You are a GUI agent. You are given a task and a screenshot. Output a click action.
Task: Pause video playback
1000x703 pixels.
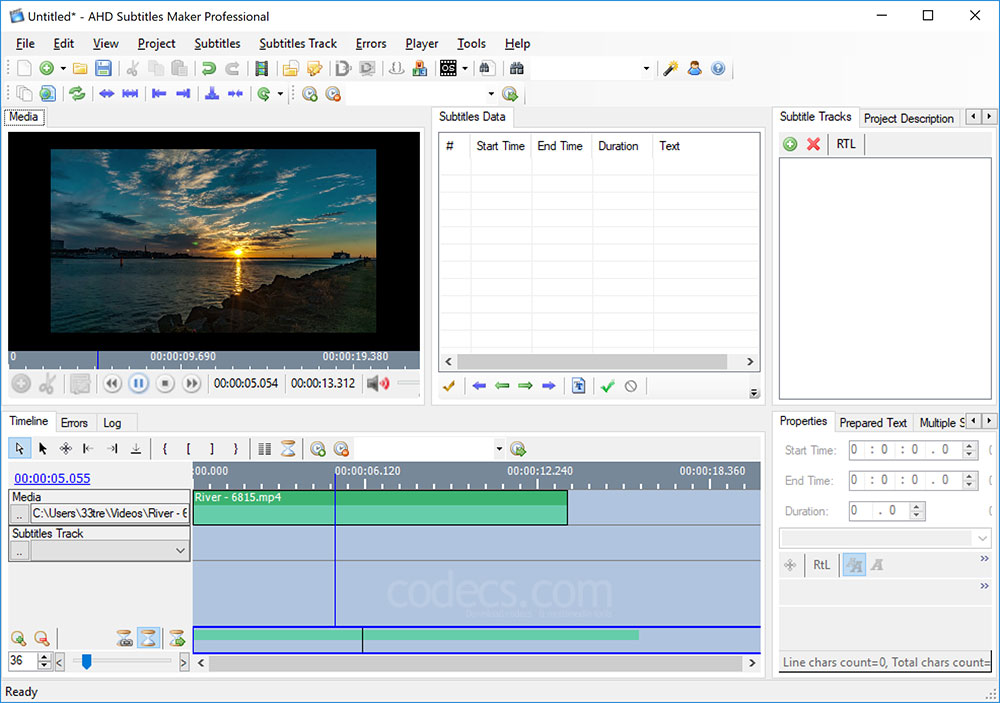point(136,383)
